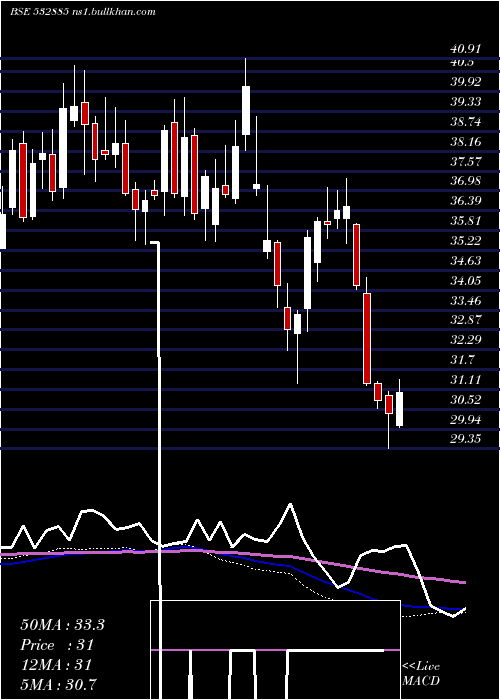Click the 35.22 price axis label
The image size is (500, 700).
[x=466, y=242]
